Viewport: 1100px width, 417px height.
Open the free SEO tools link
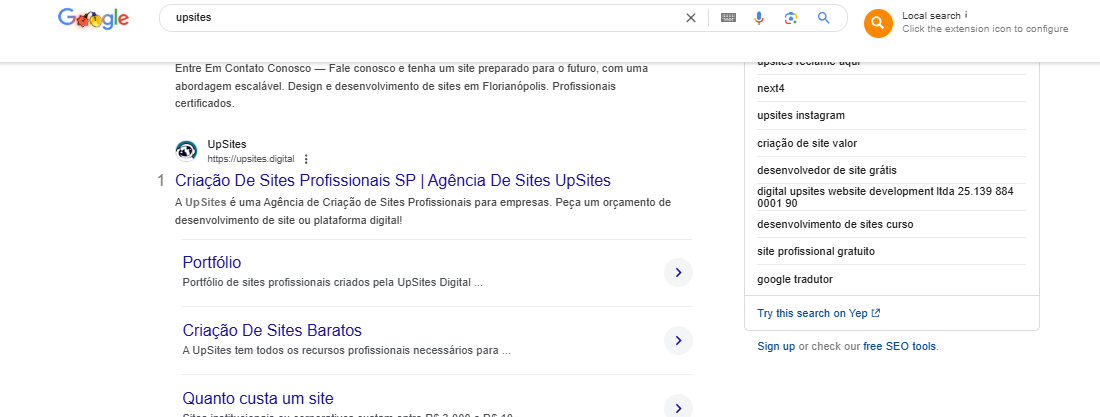point(899,346)
